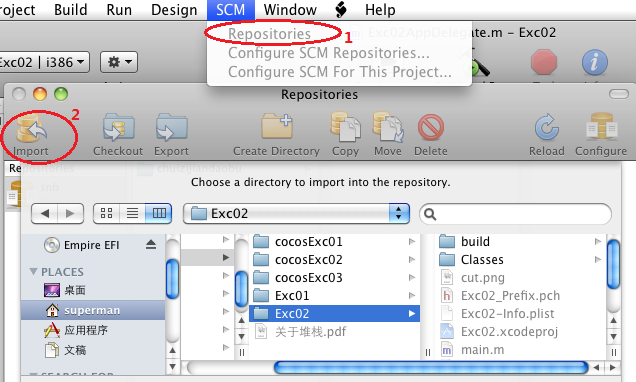Go back in the file browser
Screen dimensions: 636x382
point(45,213)
